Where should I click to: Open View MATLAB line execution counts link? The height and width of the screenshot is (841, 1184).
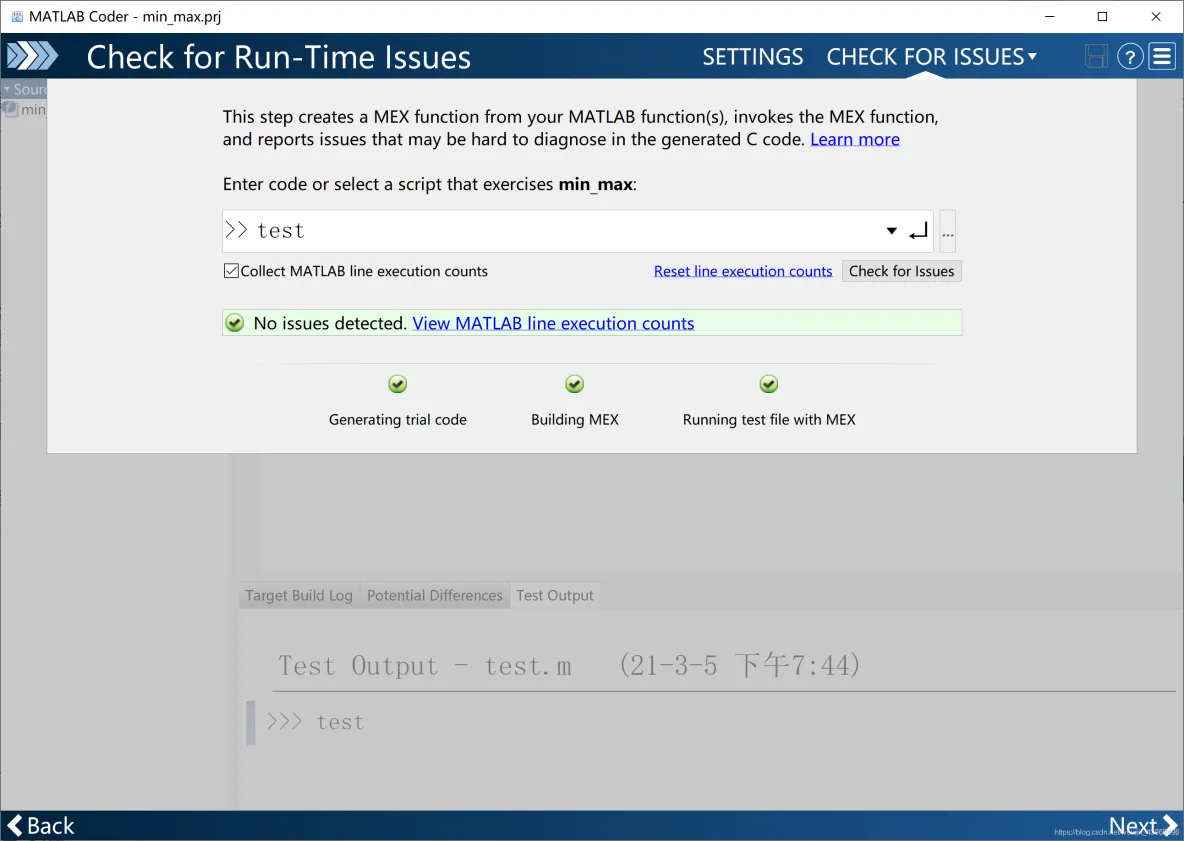pos(553,323)
